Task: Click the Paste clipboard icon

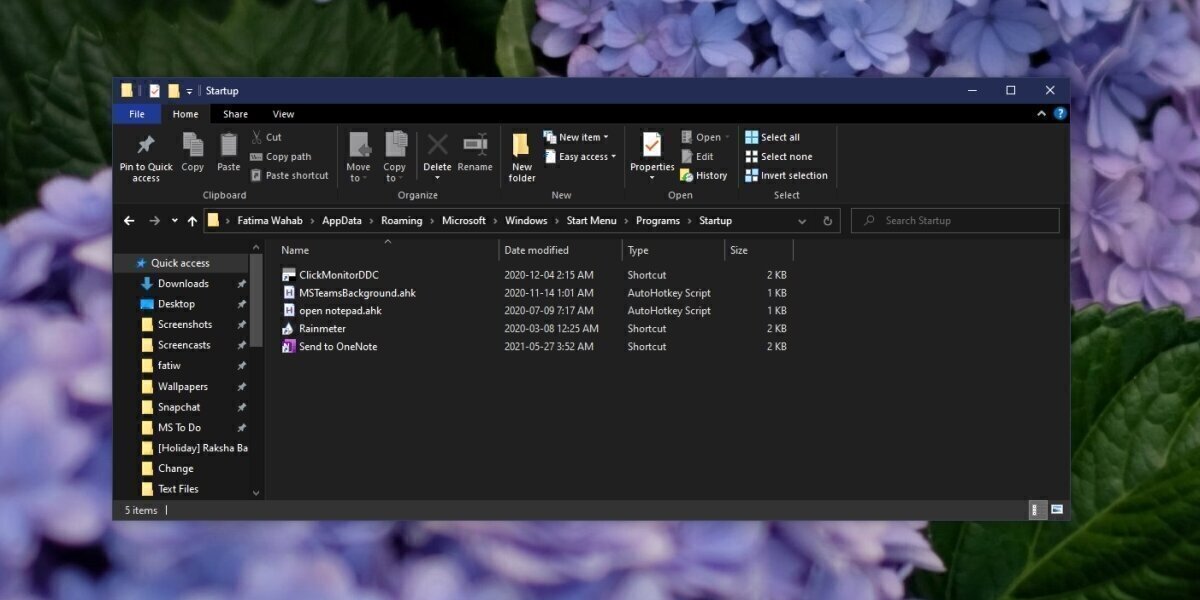Action: 229,146
